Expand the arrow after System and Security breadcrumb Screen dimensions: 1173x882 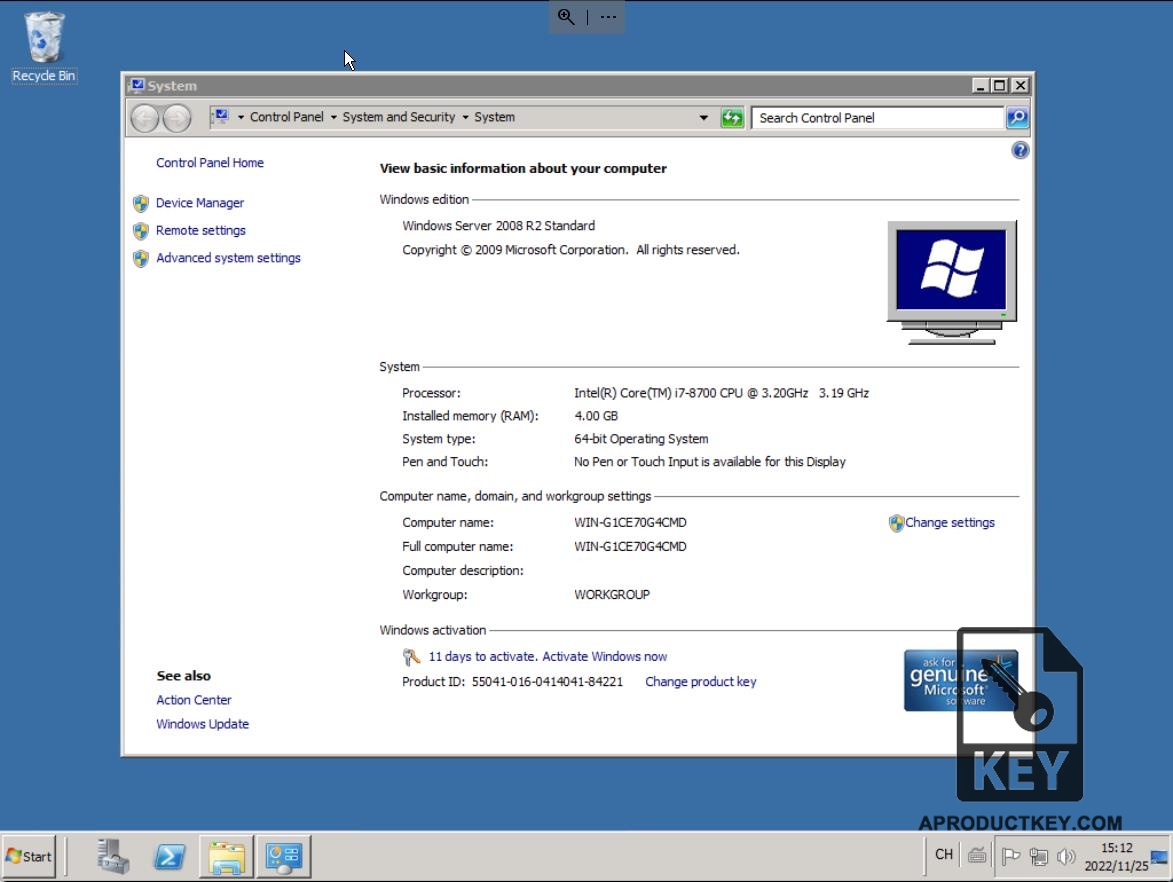465,117
